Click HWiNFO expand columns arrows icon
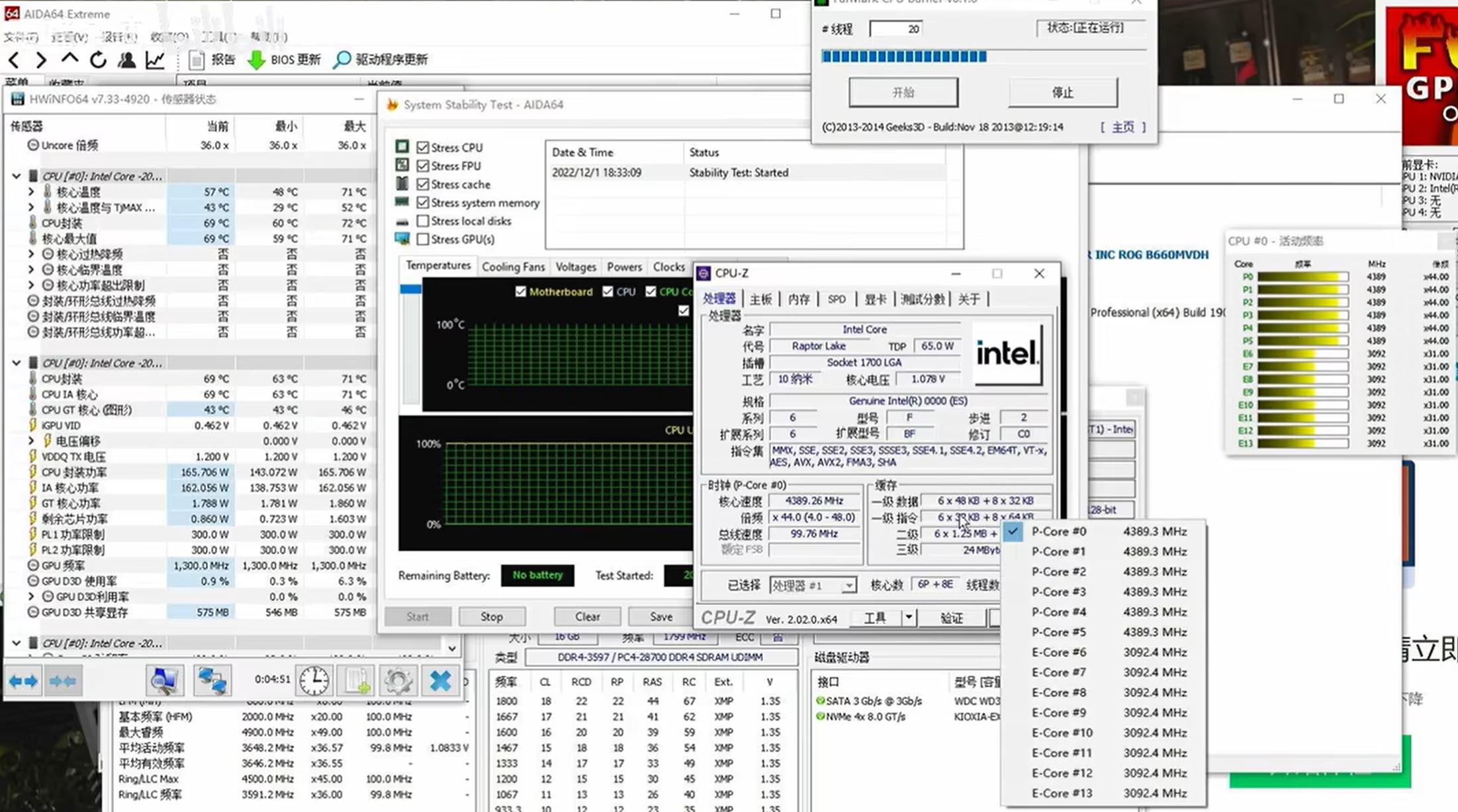This screenshot has height=812, width=1458. (x=23, y=680)
